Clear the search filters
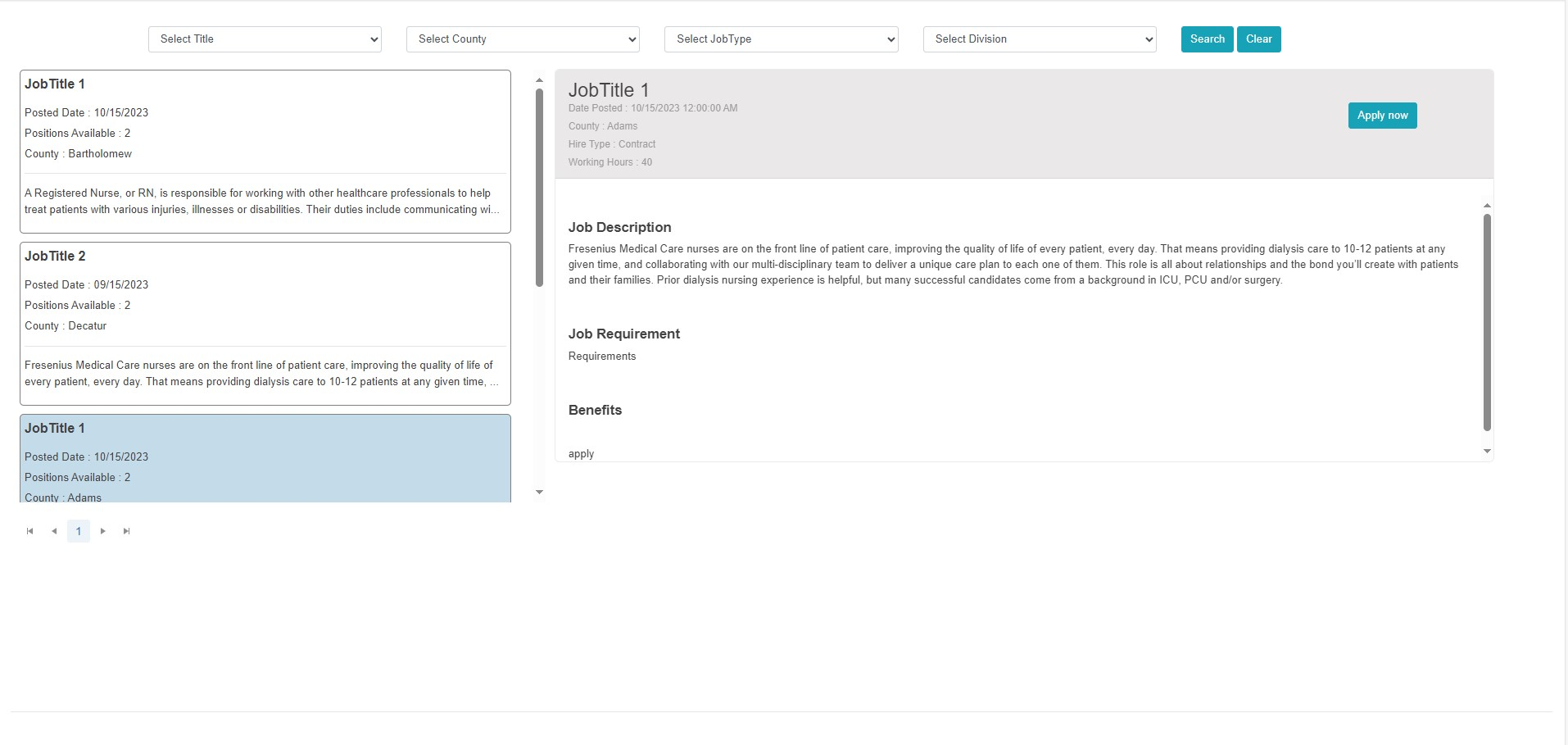 1258,39
